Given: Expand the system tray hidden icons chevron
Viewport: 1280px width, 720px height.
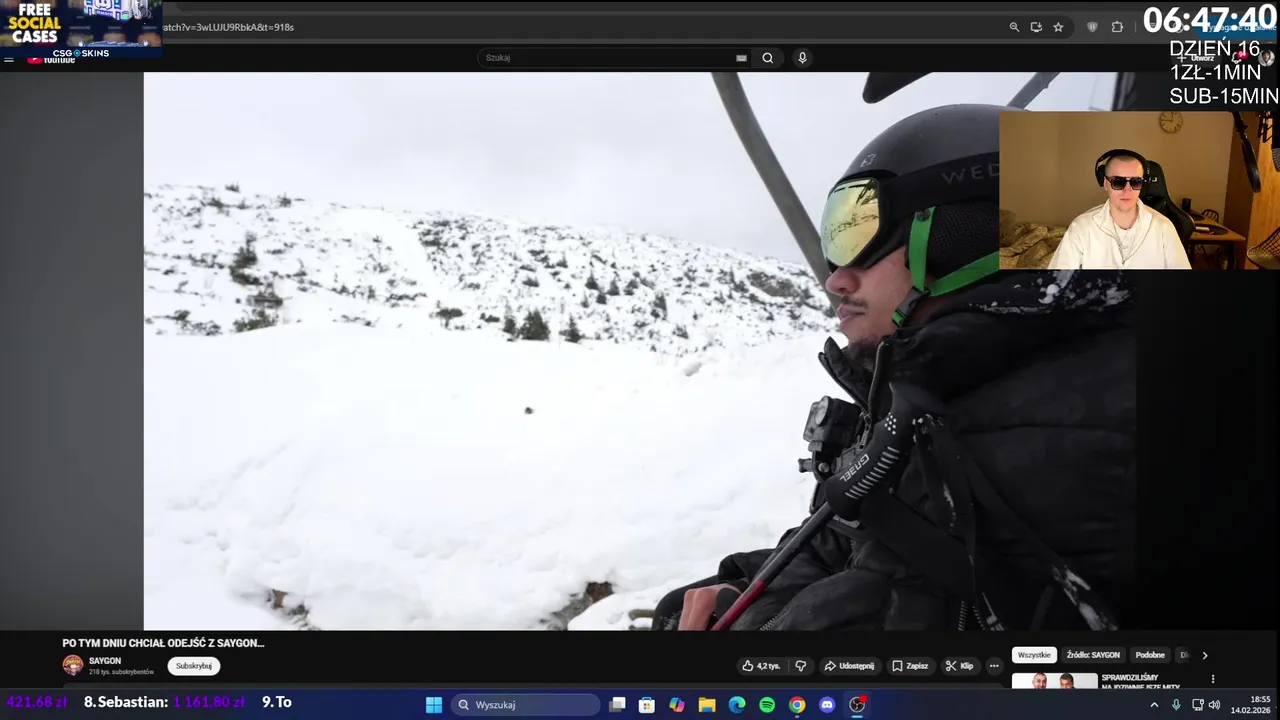Looking at the screenshot, I should [x=1154, y=705].
